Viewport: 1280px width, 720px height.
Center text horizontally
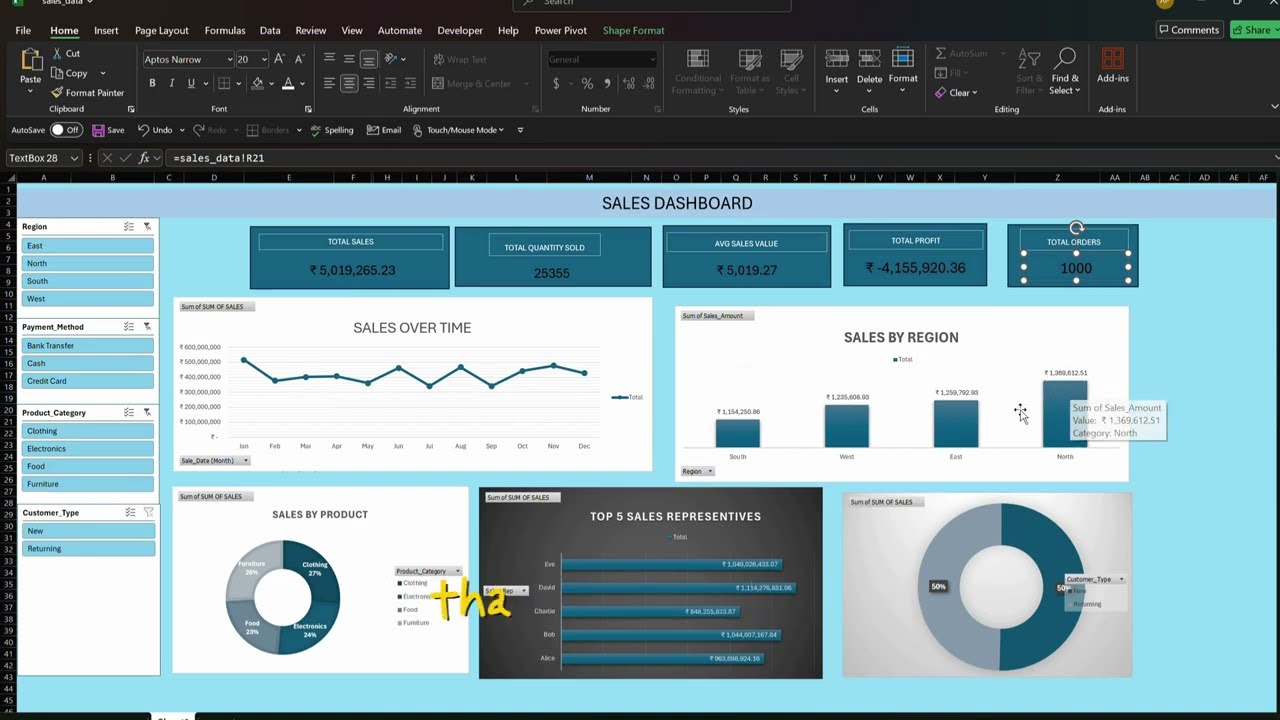tap(349, 83)
